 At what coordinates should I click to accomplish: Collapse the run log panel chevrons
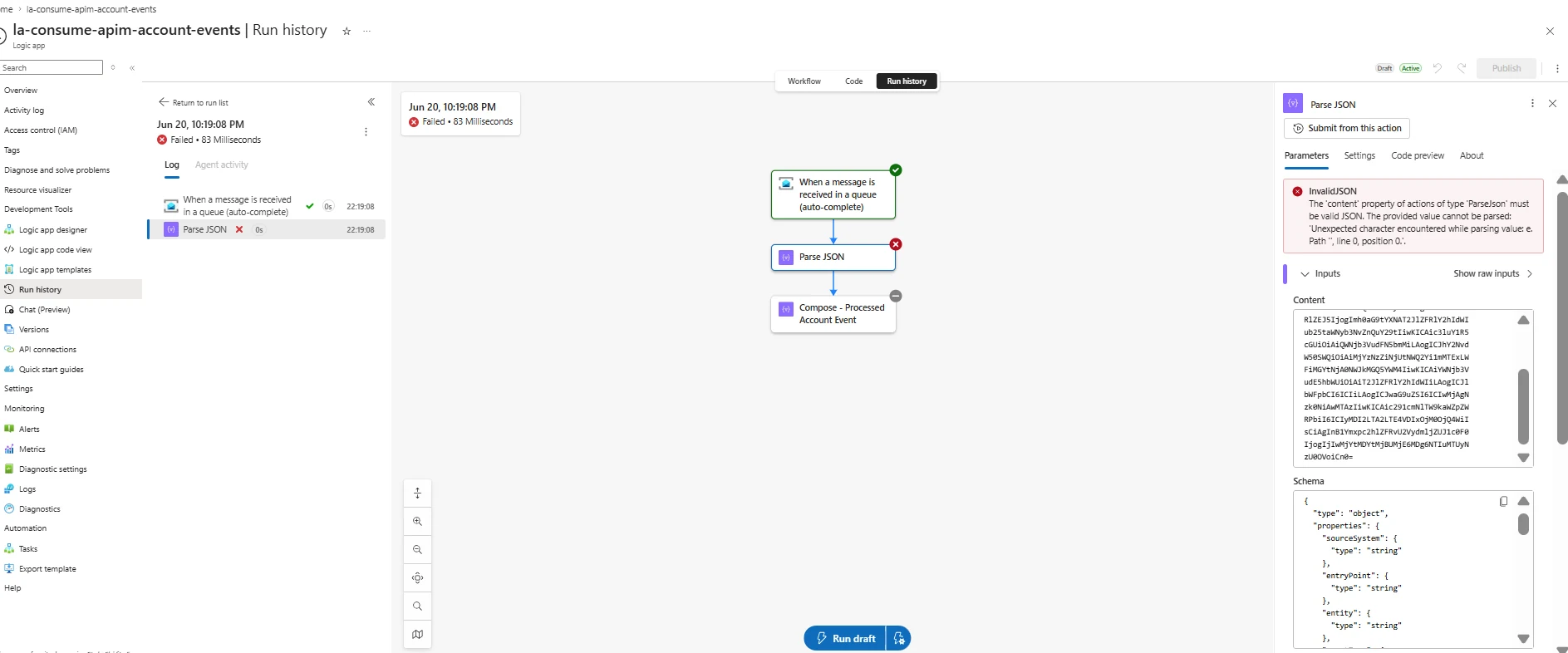click(371, 102)
